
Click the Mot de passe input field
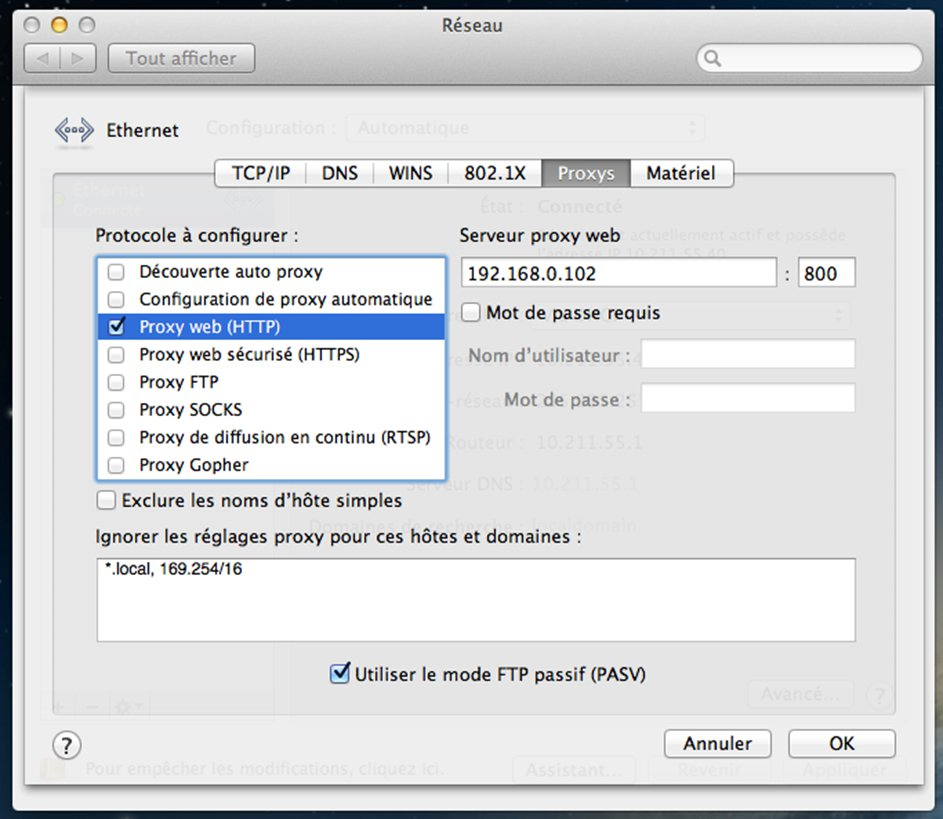748,398
